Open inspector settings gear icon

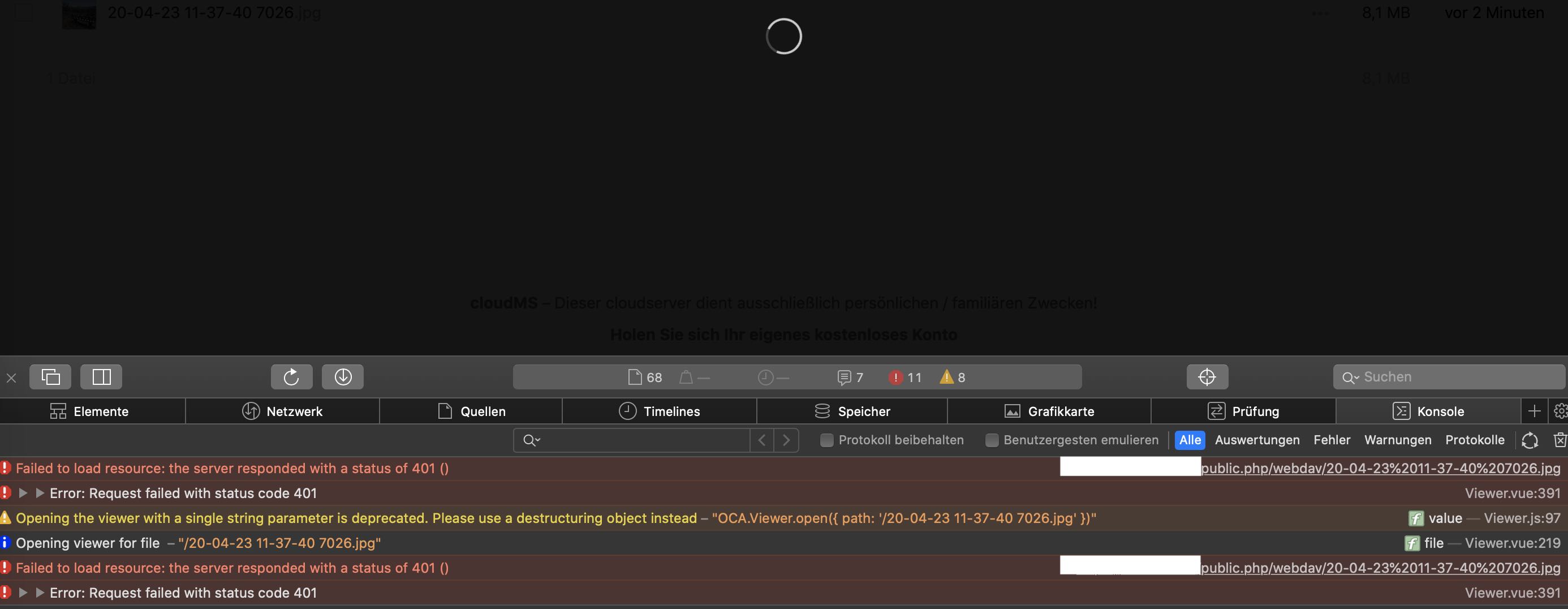1560,411
